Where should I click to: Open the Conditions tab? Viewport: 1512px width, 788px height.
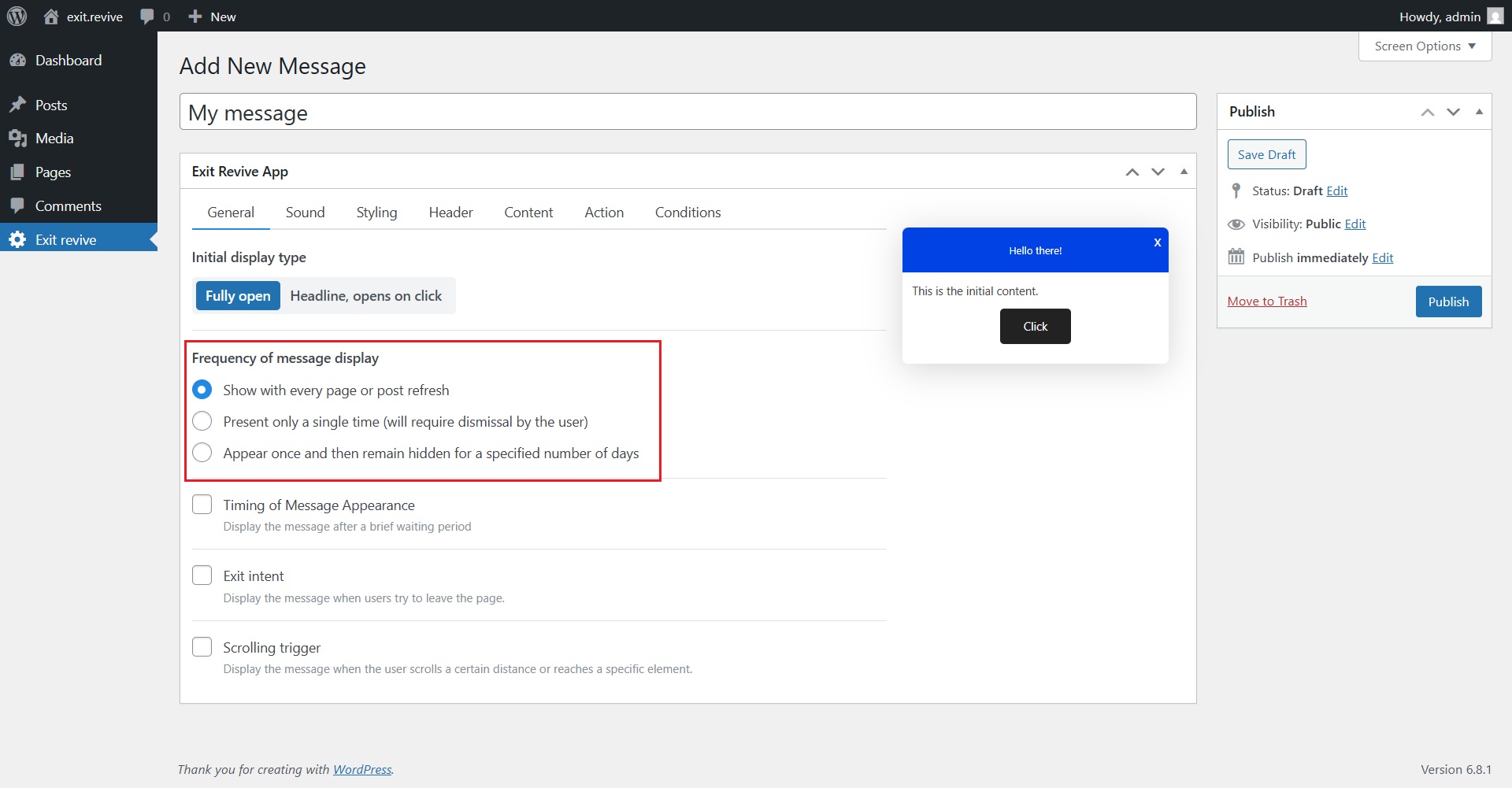(687, 213)
